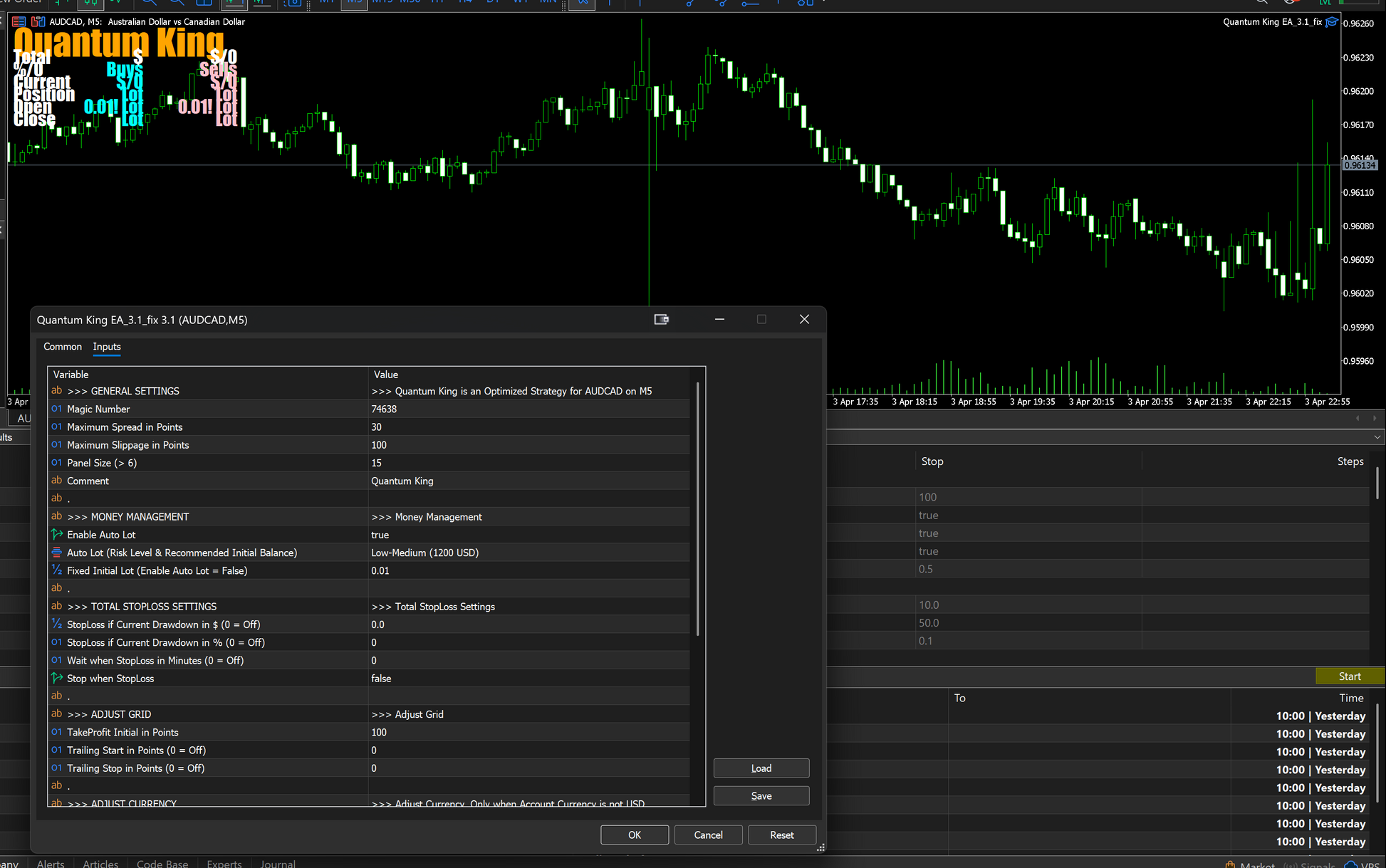Click the right chart-tab scroll arrow below chart
Viewport: 1386px width, 868px height.
[x=1375, y=419]
